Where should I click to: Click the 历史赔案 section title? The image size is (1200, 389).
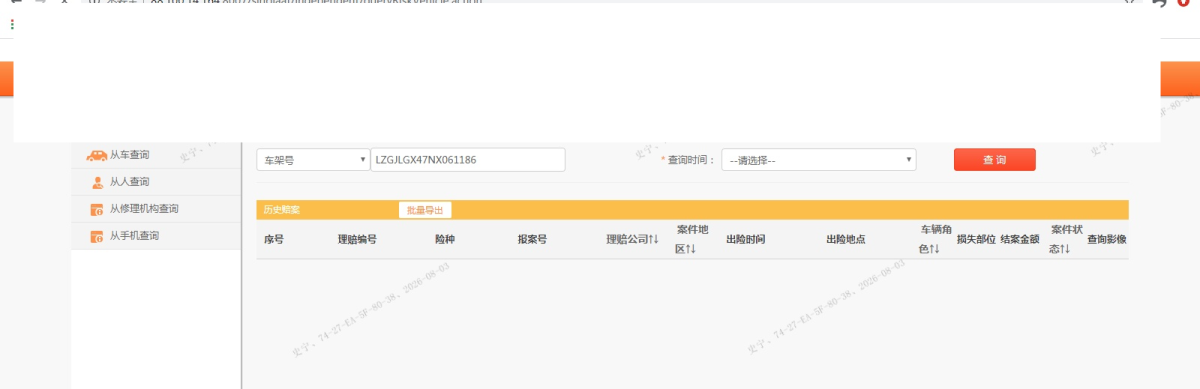click(281, 210)
